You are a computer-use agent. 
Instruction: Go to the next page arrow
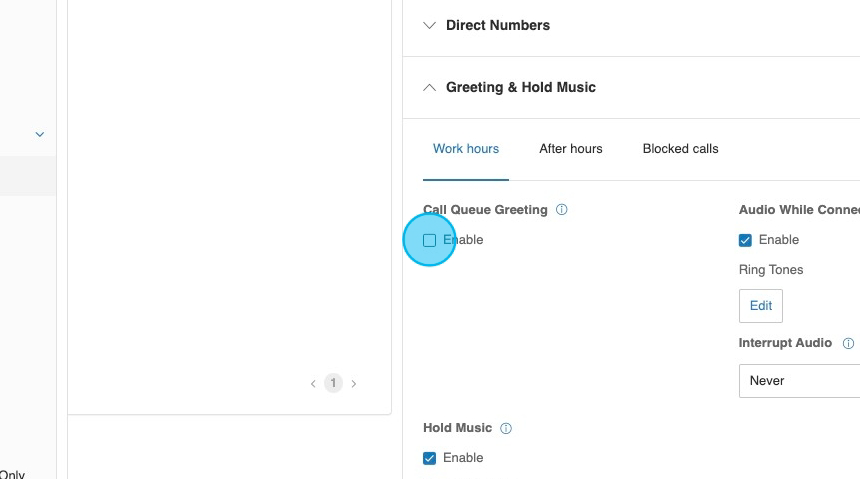354,383
